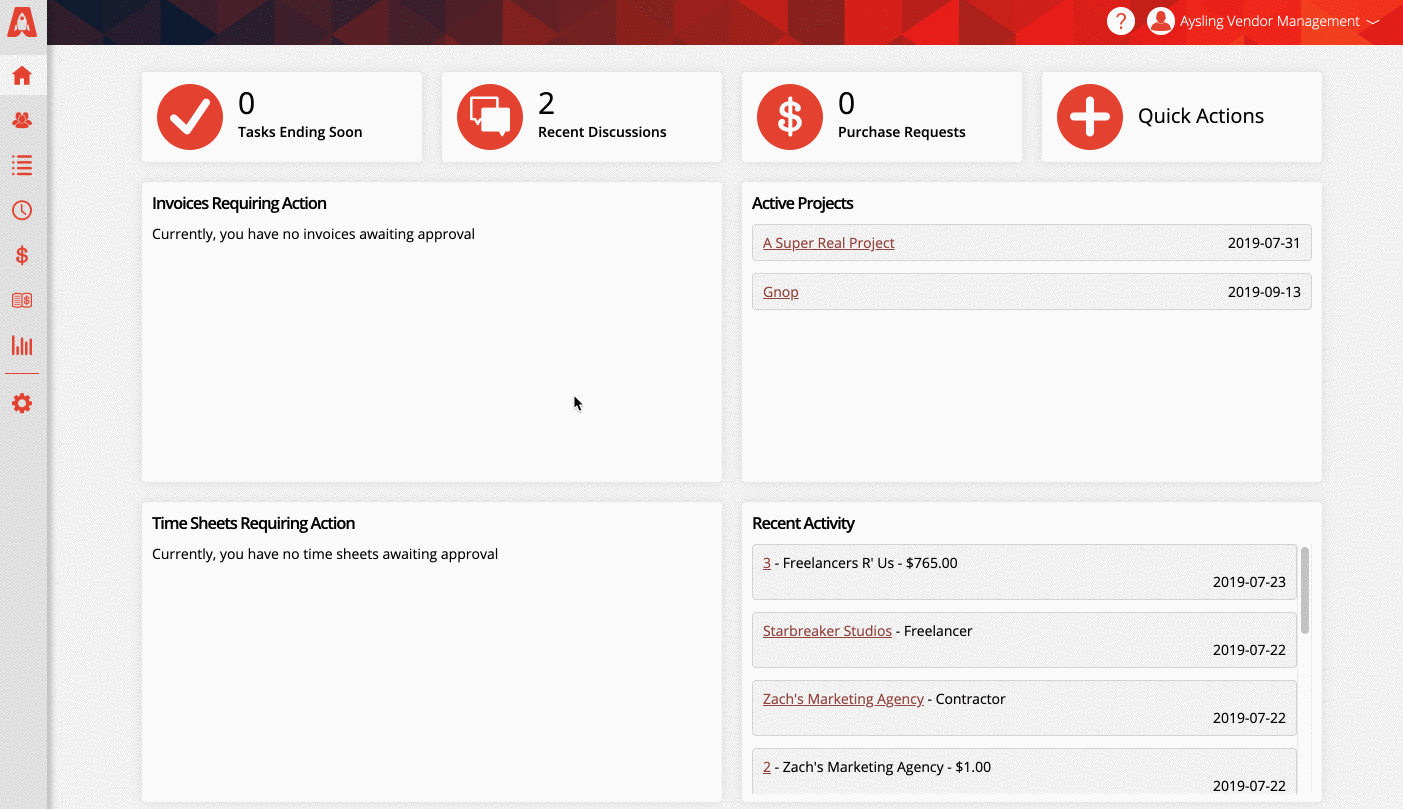Click the Active Projects heading
The width and height of the screenshot is (1403, 809).
coord(803,203)
